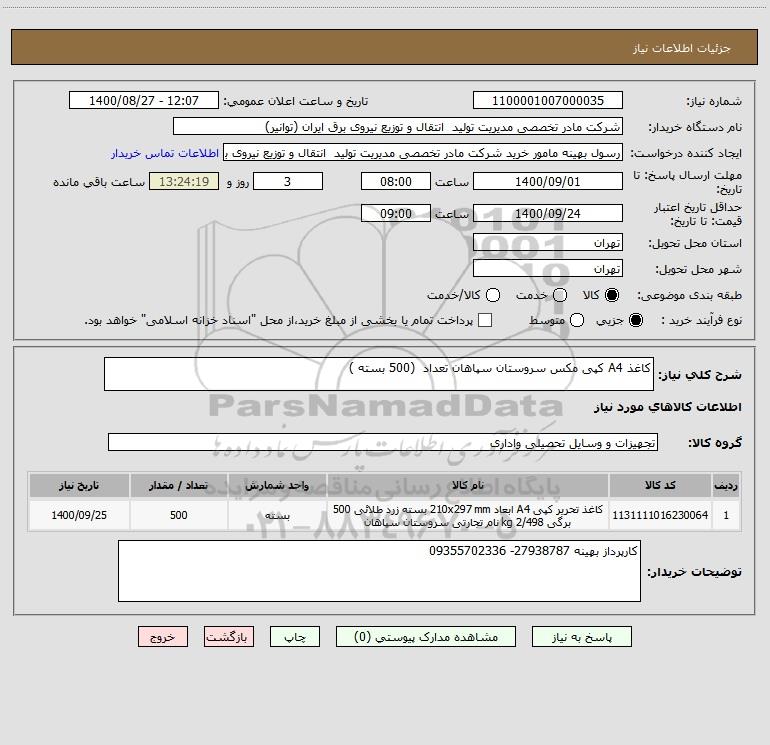Select the جزیی purchase type radio
This screenshot has width=770, height=745.
click(x=635, y=320)
